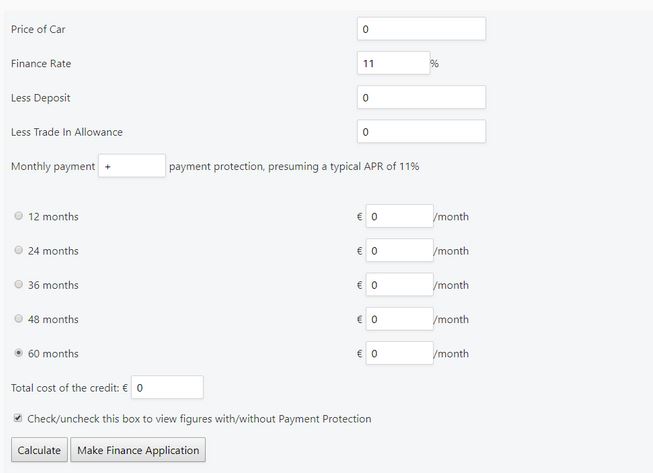Click the Total cost of credit field
The height and width of the screenshot is (473, 653).
click(167, 387)
